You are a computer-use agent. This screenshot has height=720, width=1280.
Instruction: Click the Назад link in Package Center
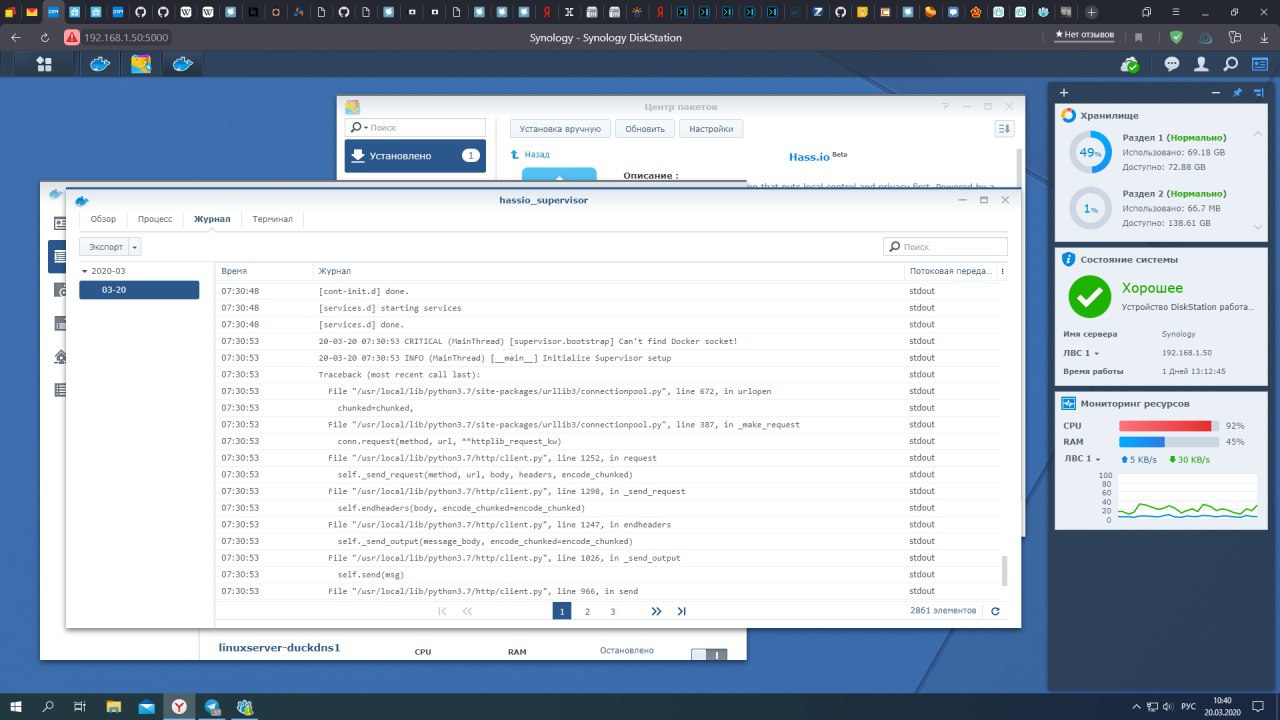click(530, 154)
